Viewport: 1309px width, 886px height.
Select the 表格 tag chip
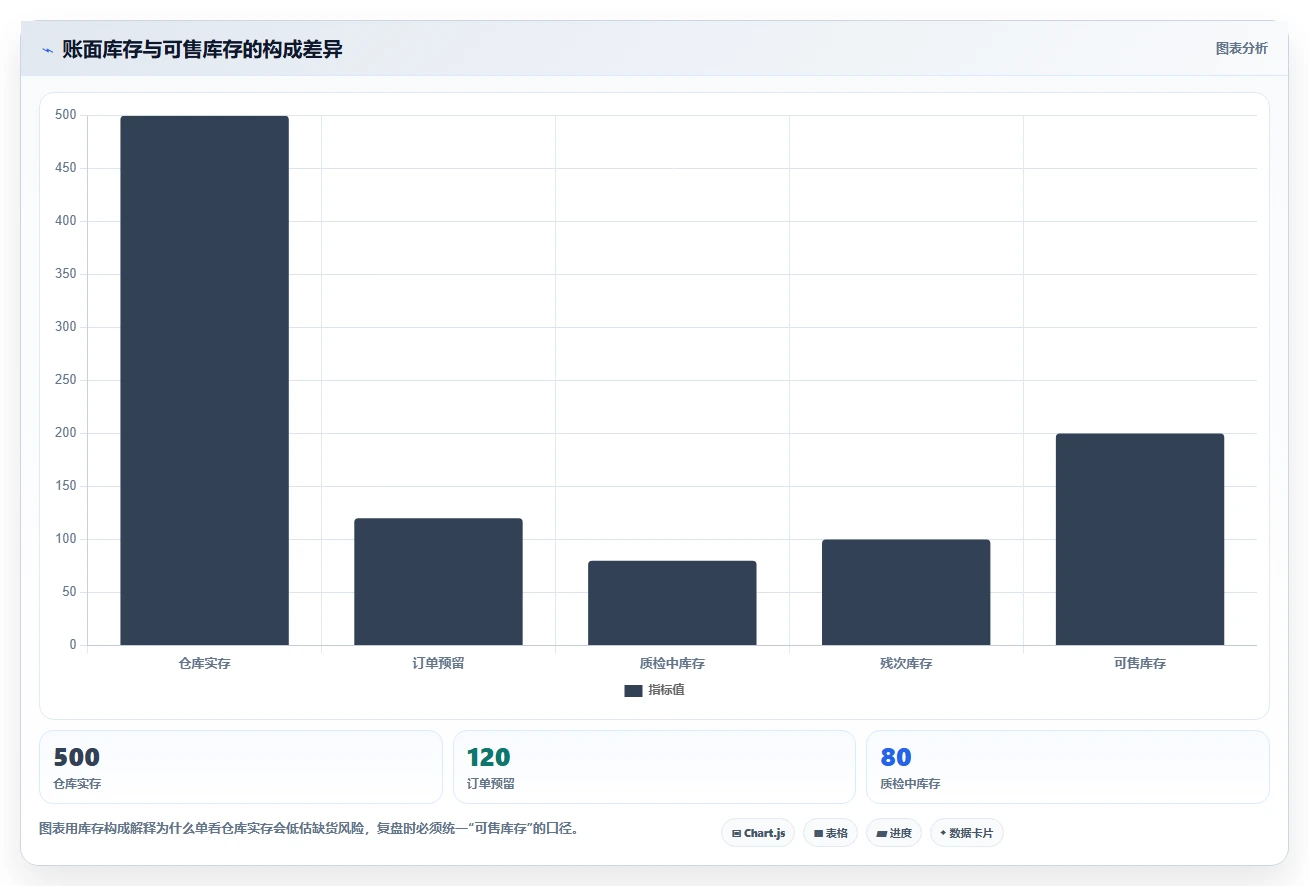coord(830,833)
